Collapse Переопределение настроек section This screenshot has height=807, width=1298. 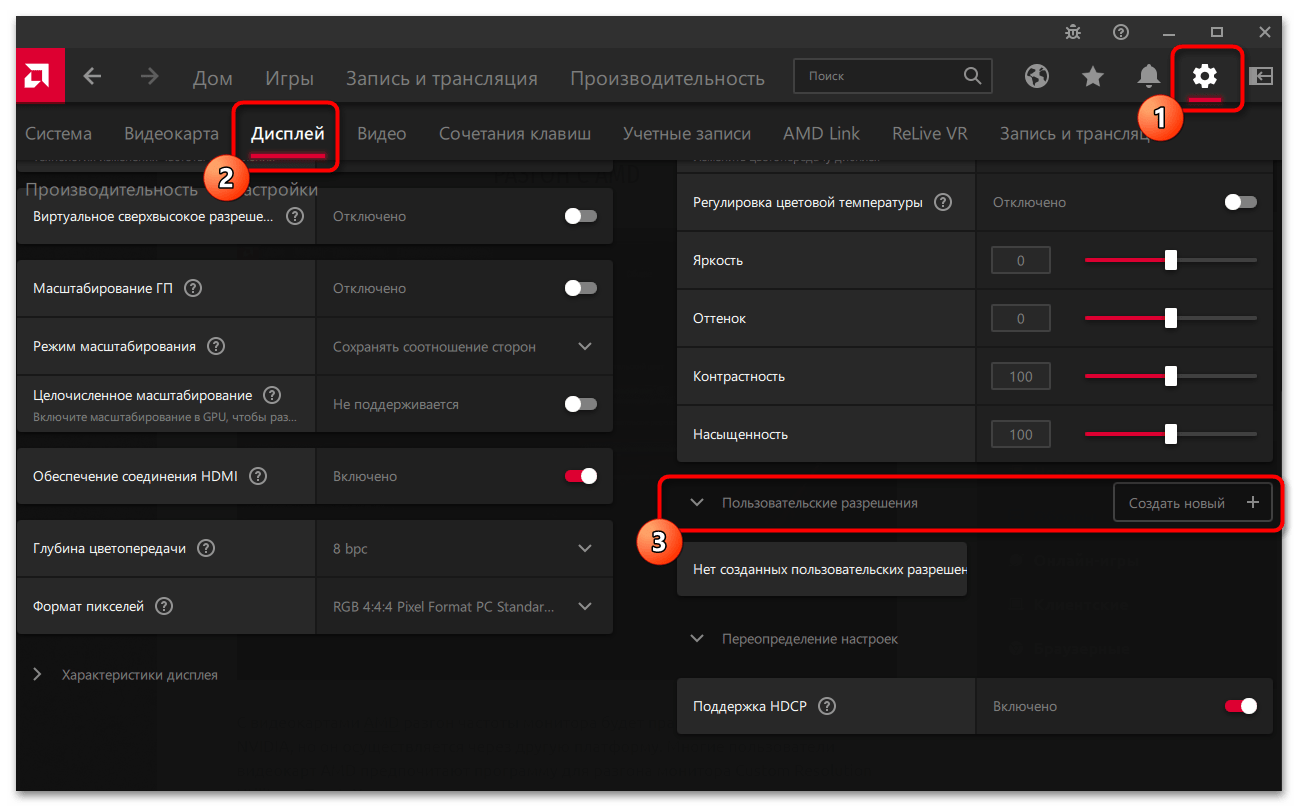pos(697,638)
